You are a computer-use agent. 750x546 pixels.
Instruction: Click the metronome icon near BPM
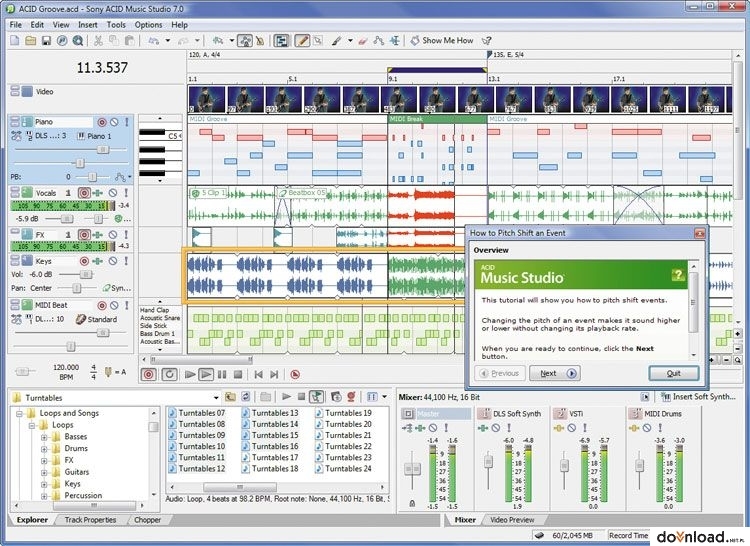pos(109,371)
